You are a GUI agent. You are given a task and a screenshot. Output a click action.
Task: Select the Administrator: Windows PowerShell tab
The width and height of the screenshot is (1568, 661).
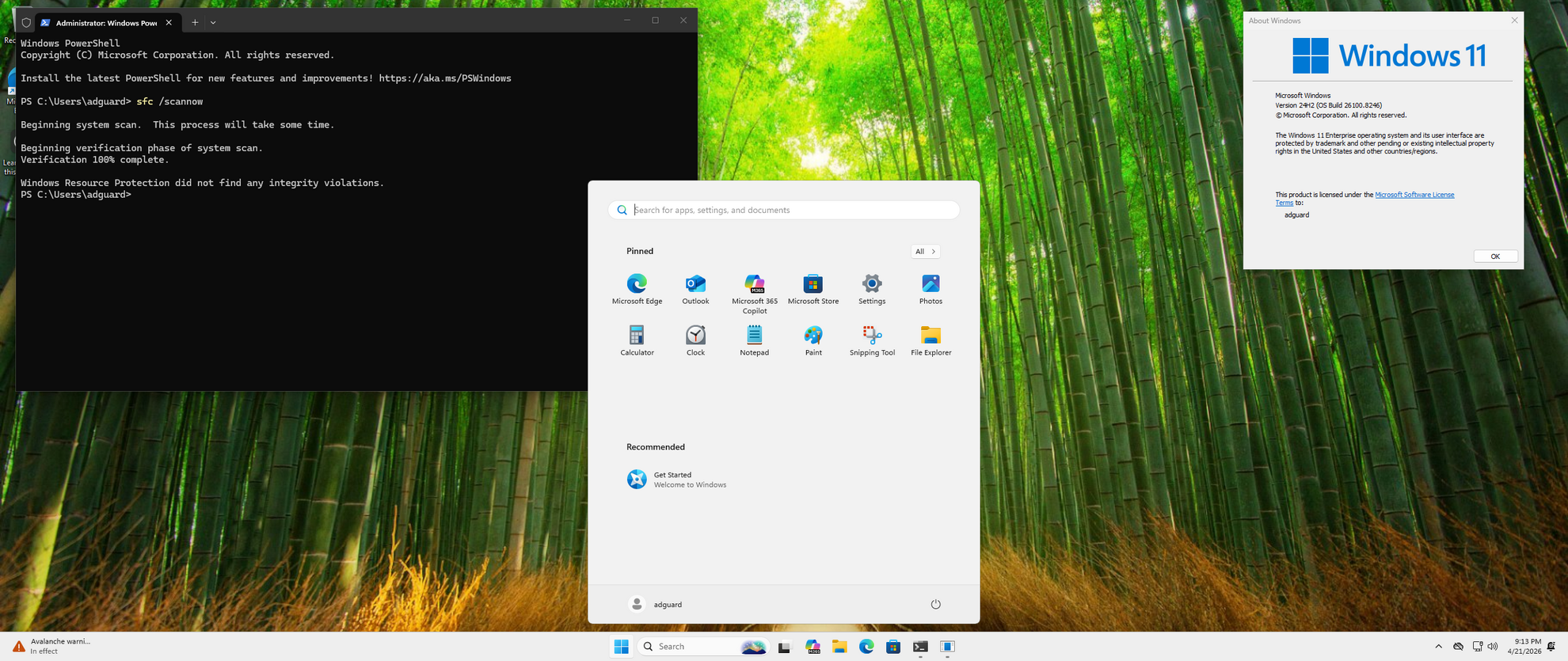(105, 23)
